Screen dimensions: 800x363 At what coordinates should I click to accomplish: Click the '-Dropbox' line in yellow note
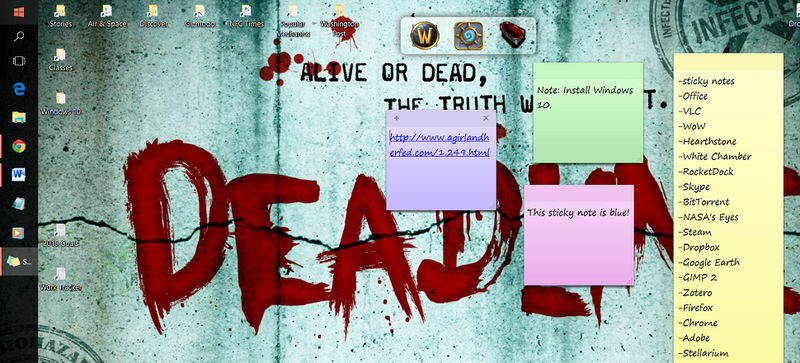pyautogui.click(x=699, y=247)
